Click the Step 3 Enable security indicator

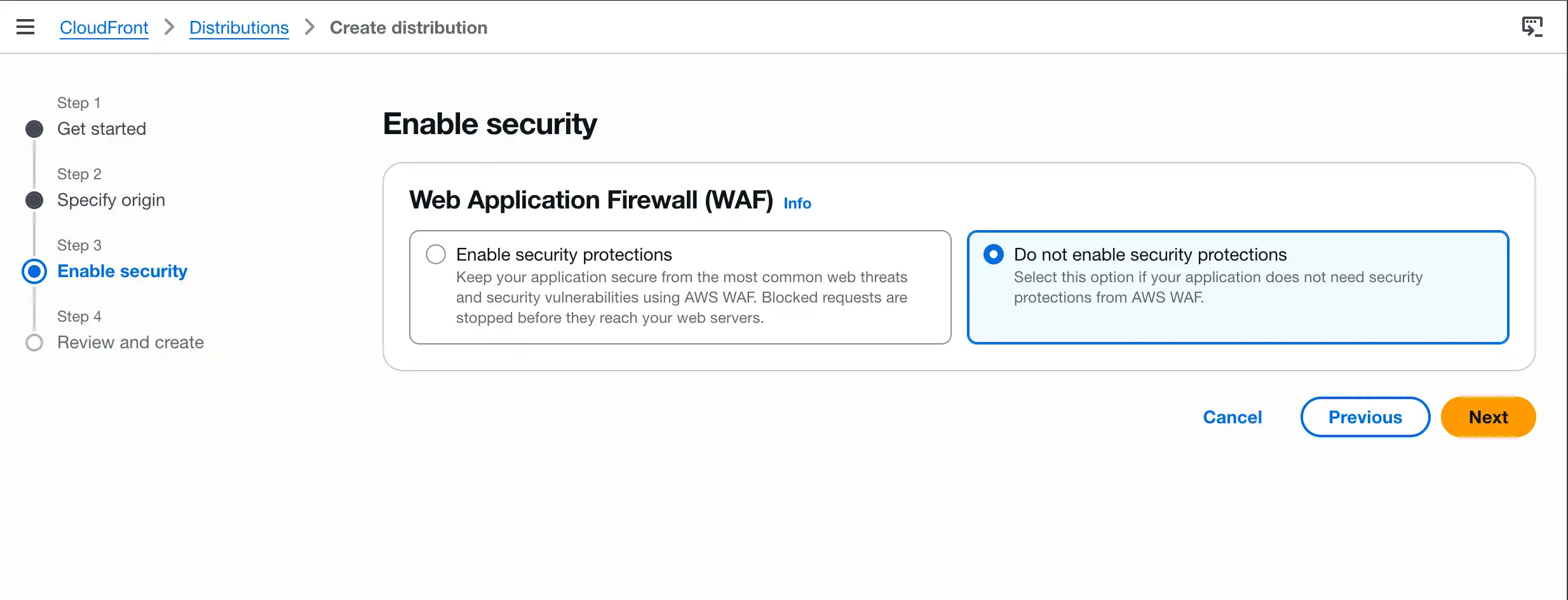coord(34,271)
